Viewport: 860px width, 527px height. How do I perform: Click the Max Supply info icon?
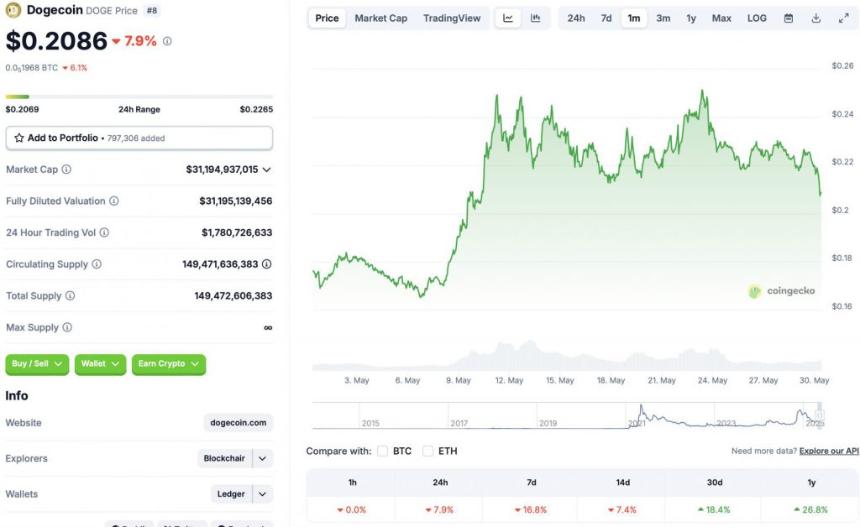pos(67,327)
